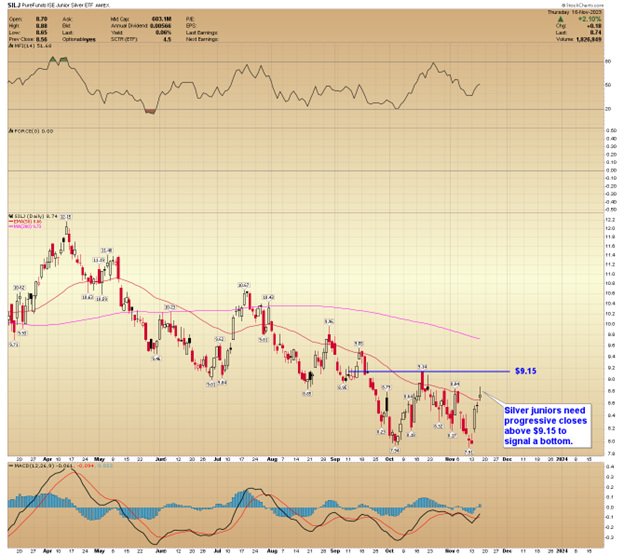Click the MFI(14) indicator label

pyautogui.click(x=30, y=46)
